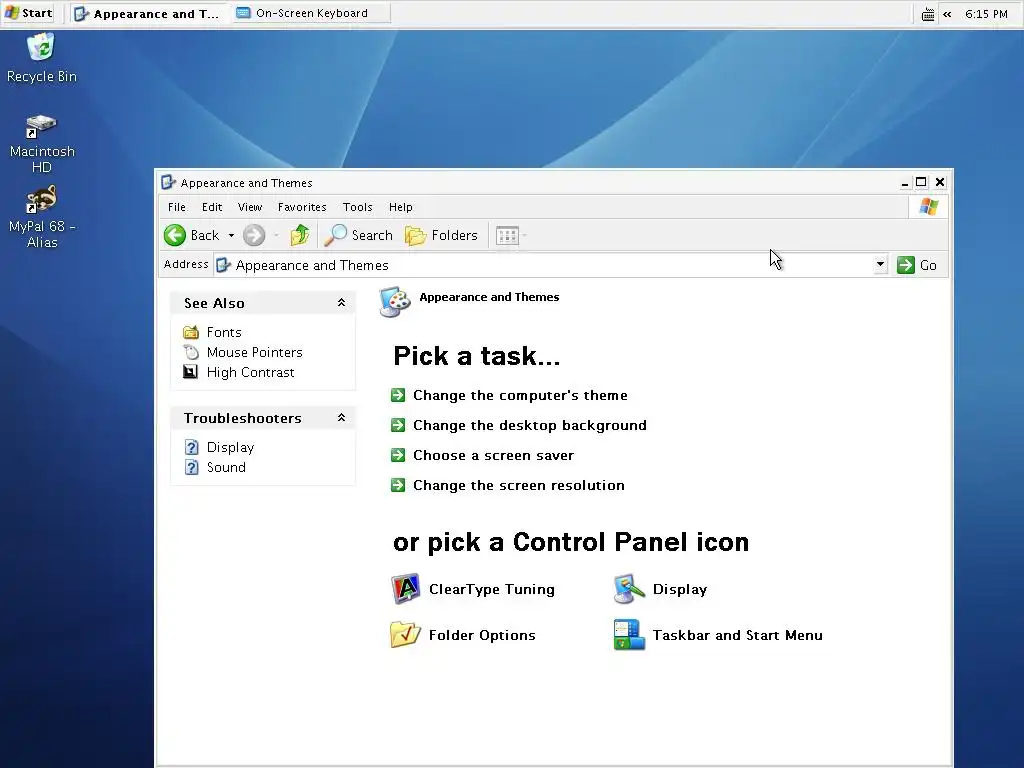The image size is (1024, 768).
Task: Click the Folder Options label
Action: pyautogui.click(x=482, y=635)
